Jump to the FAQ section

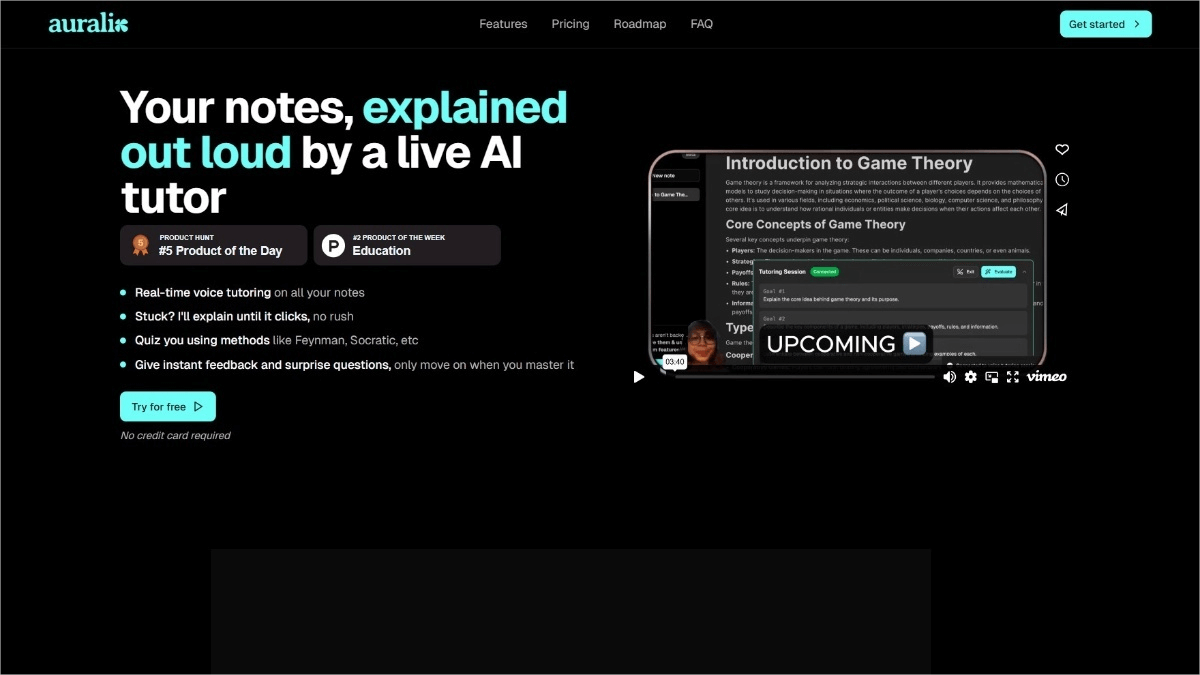(702, 24)
